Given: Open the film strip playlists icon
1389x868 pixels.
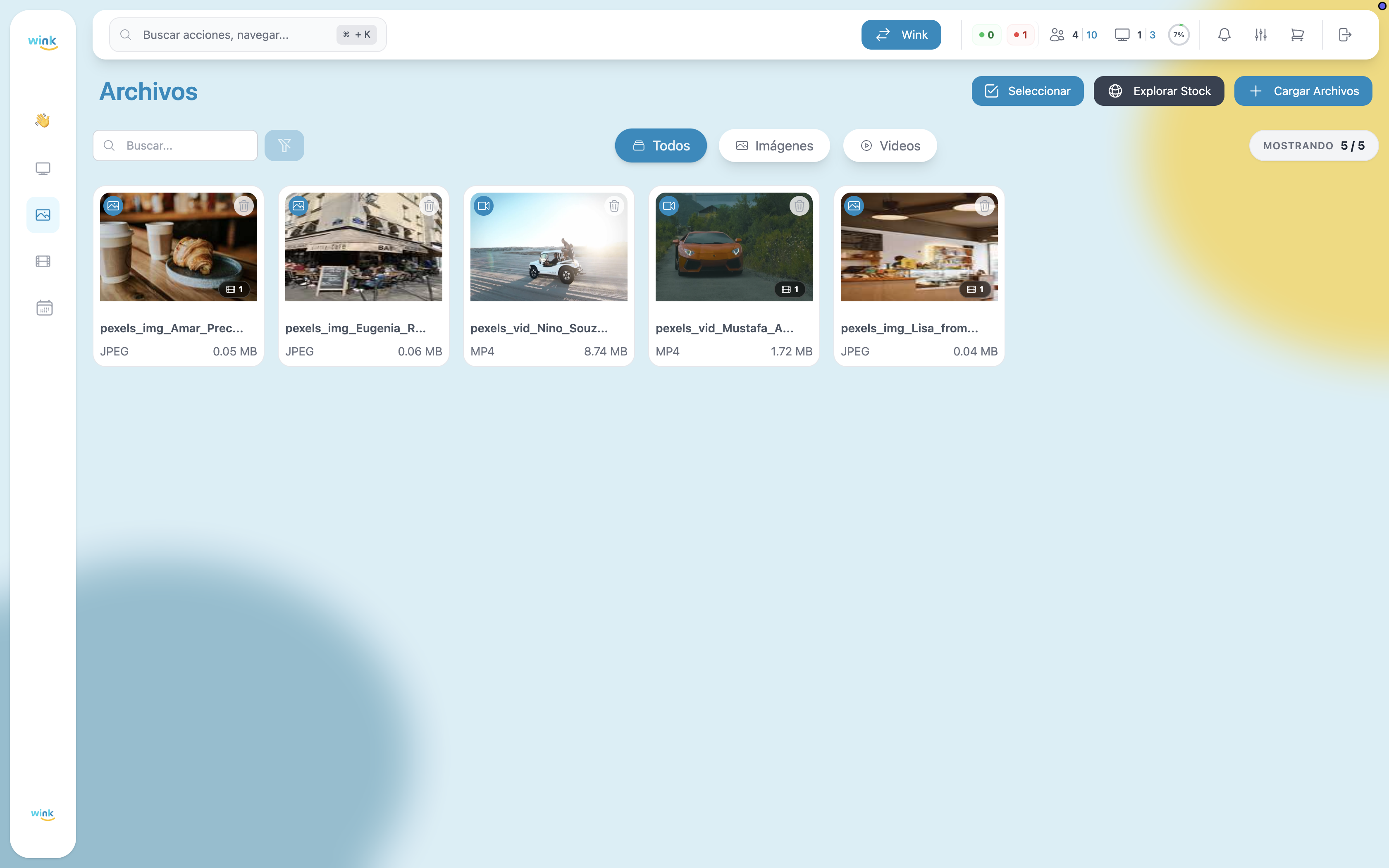Looking at the screenshot, I should pos(43,261).
